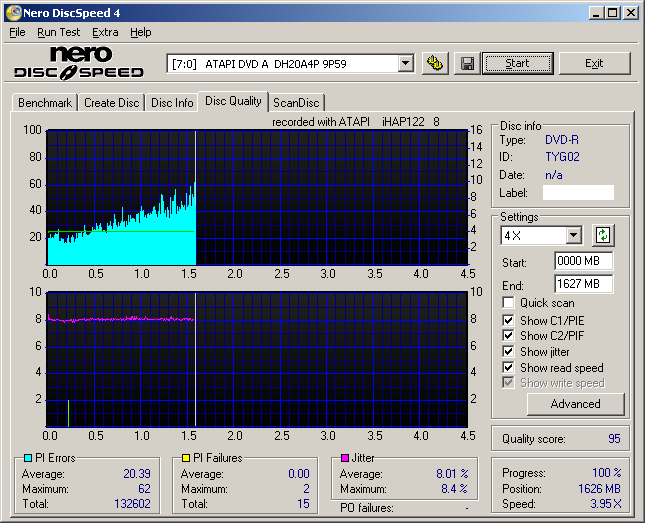The width and height of the screenshot is (645, 523).
Task: Click the PO failures label
Action: click(367, 508)
